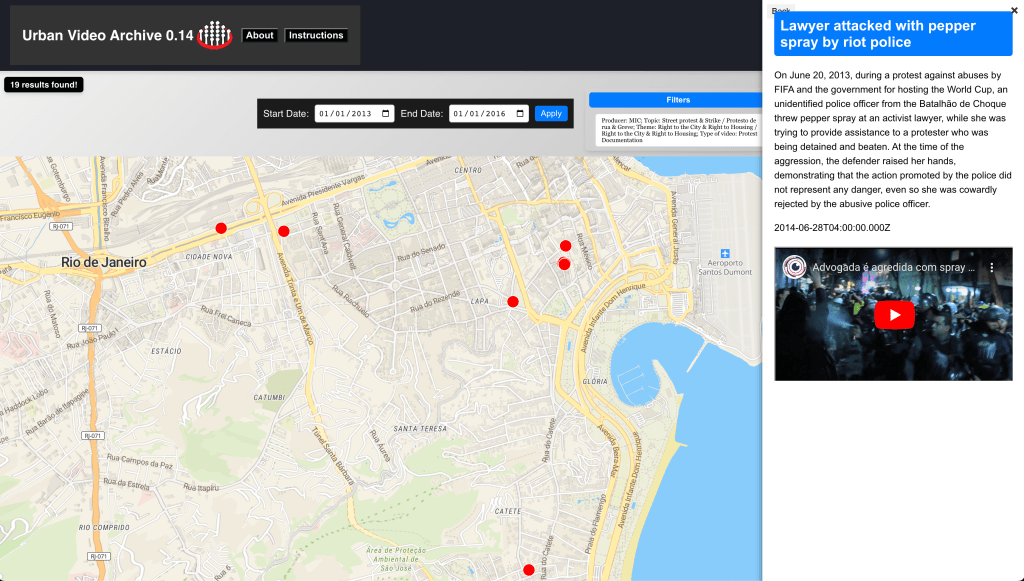Image resolution: width=1024 pixels, height=581 pixels.
Task: Click the Aeroporto Santos Dumont map icon
Action: (x=725, y=254)
